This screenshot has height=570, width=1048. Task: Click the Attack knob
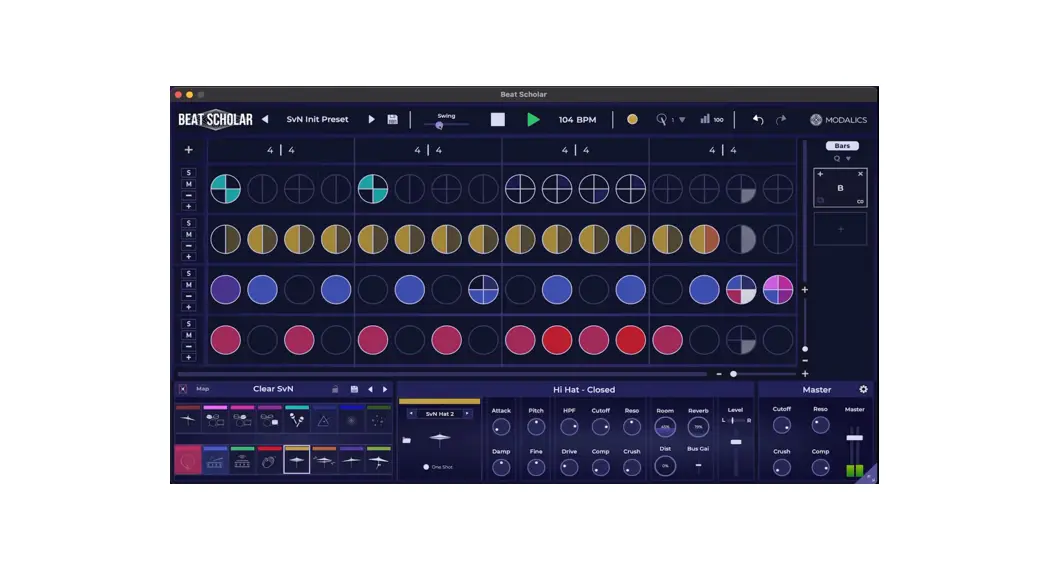pyautogui.click(x=501, y=427)
